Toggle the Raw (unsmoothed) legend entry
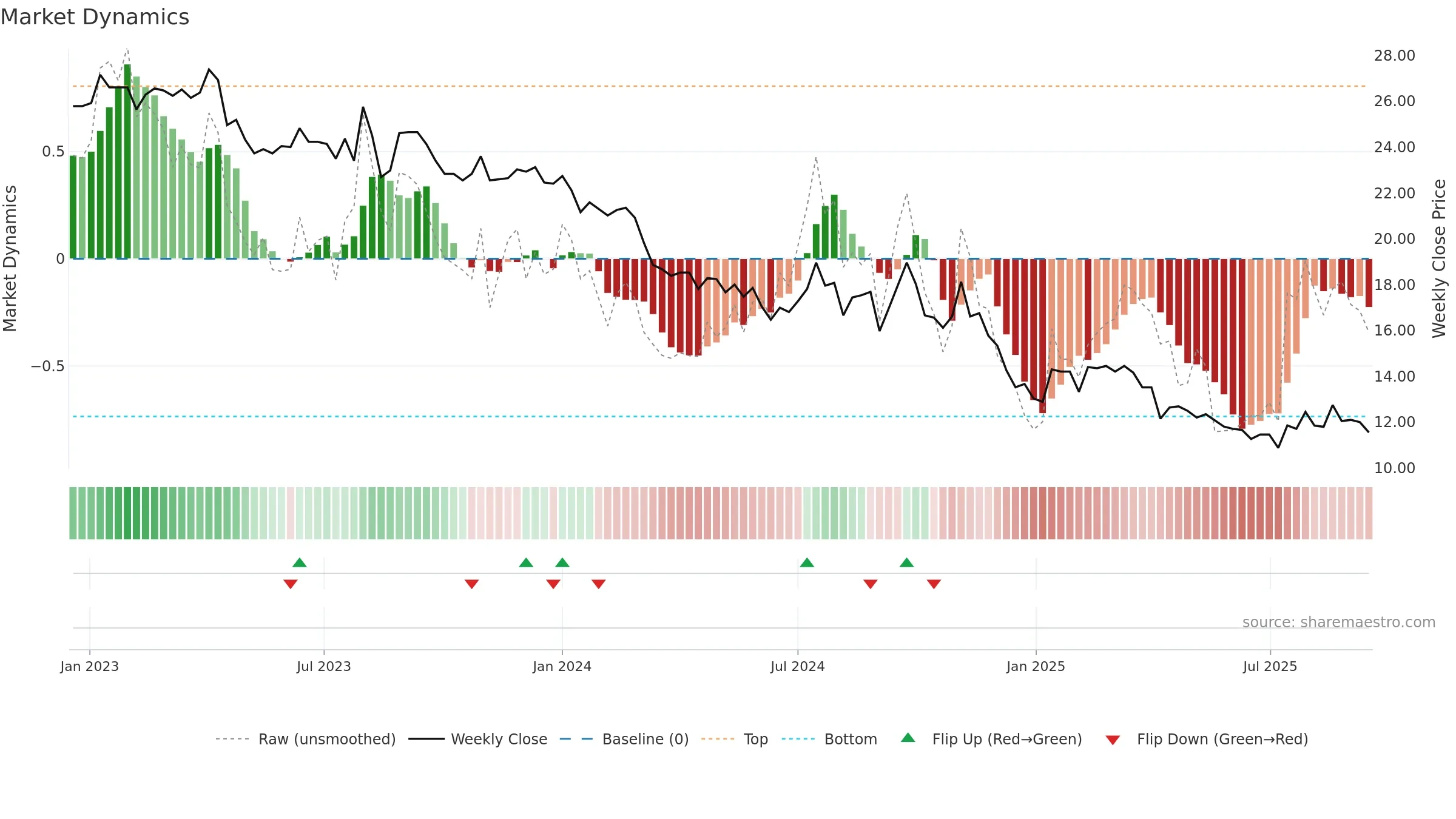This screenshot has width=1456, height=819. tap(306, 739)
